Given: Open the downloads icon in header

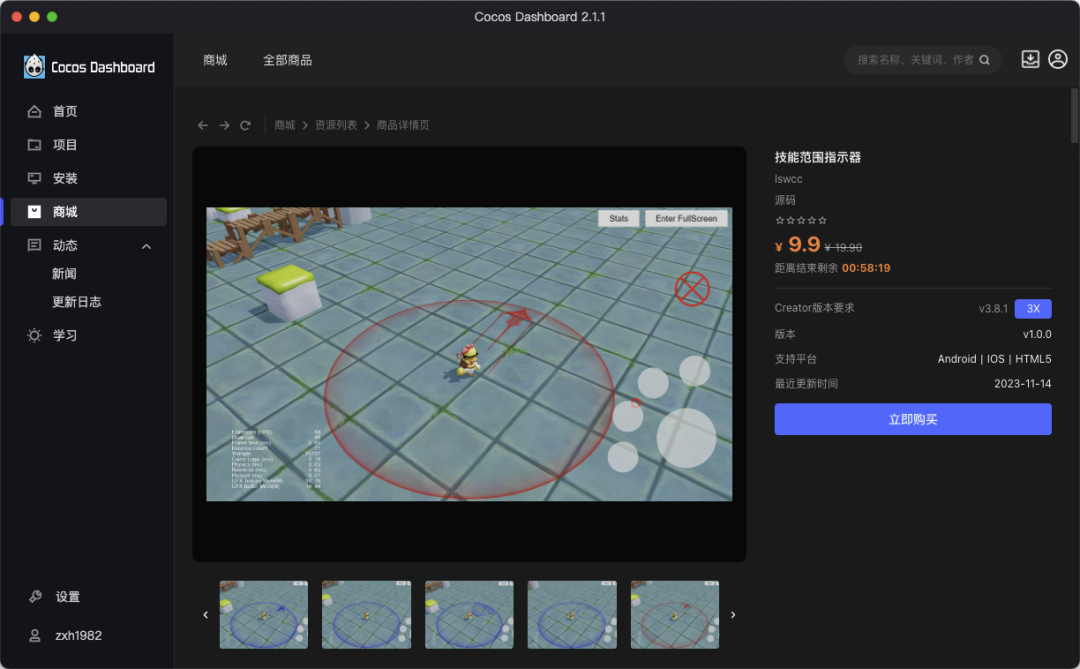Looking at the screenshot, I should (1030, 59).
